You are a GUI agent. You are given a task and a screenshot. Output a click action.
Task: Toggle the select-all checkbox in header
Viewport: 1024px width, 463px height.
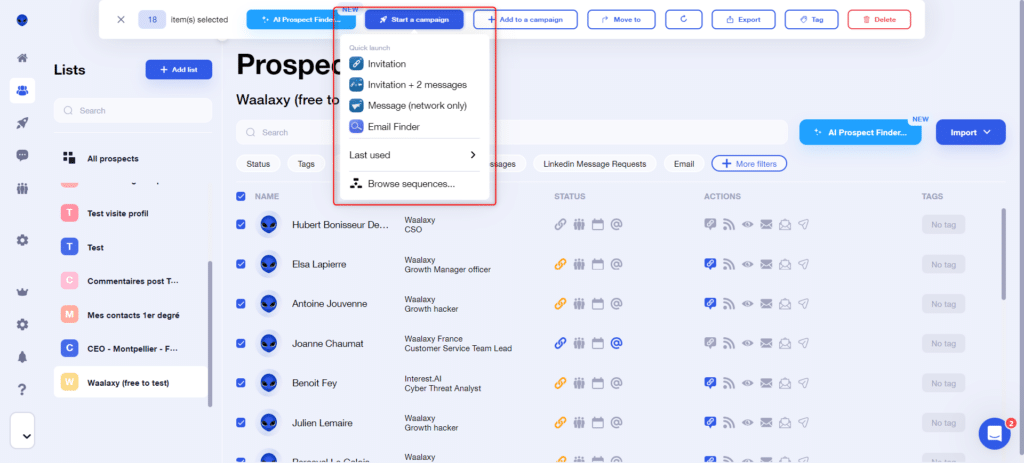240,196
